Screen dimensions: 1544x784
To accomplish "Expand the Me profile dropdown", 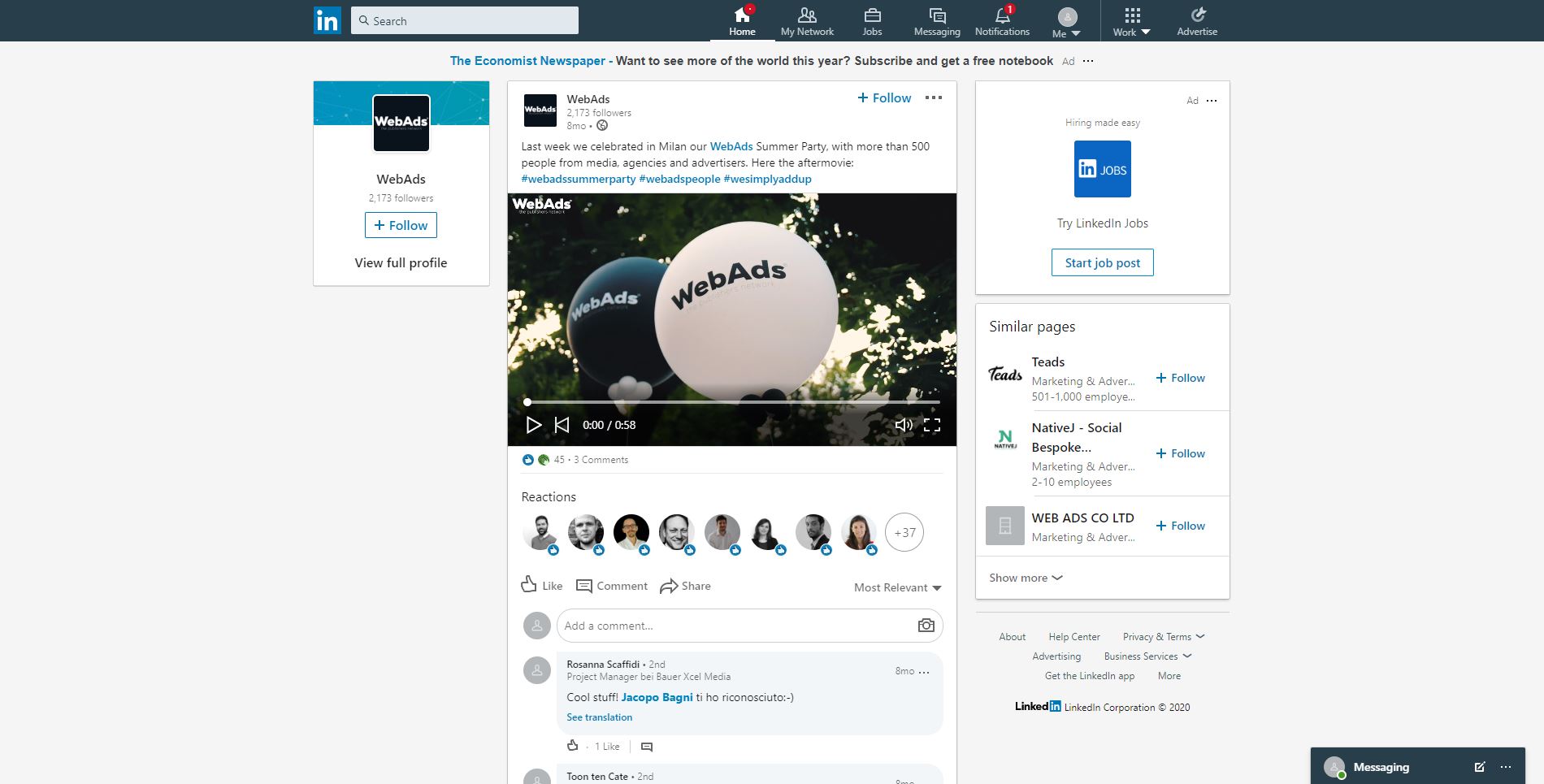I will pos(1067,22).
